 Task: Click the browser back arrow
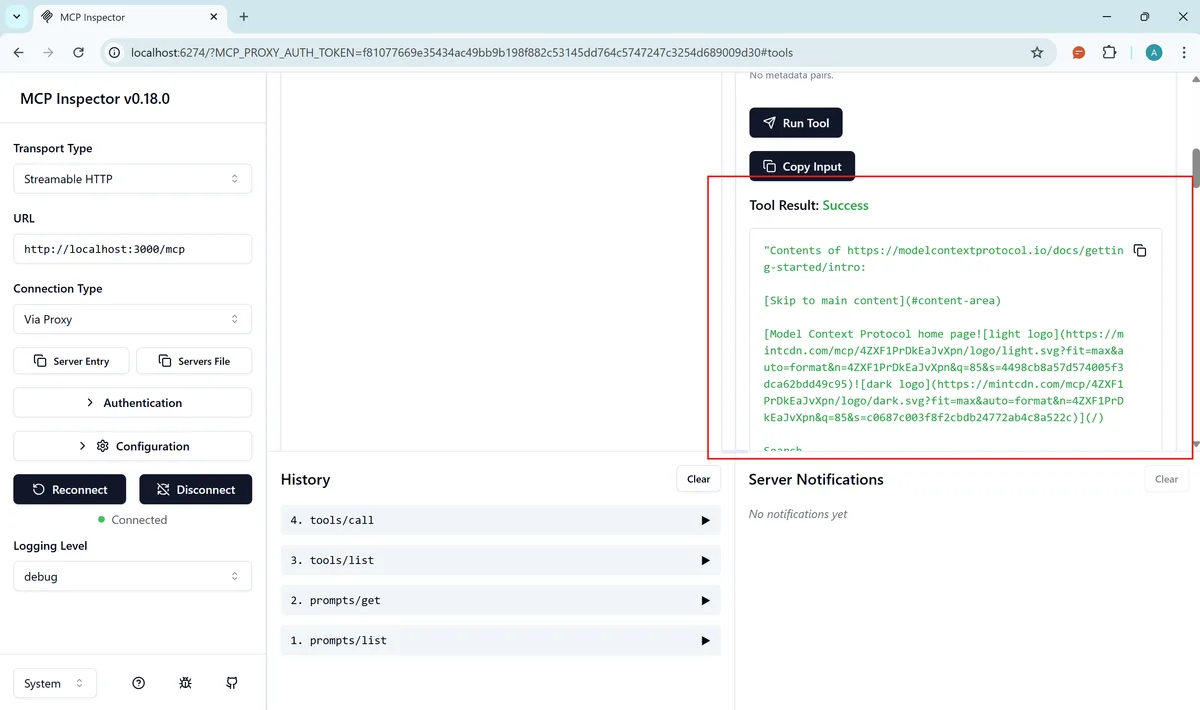(x=18, y=52)
